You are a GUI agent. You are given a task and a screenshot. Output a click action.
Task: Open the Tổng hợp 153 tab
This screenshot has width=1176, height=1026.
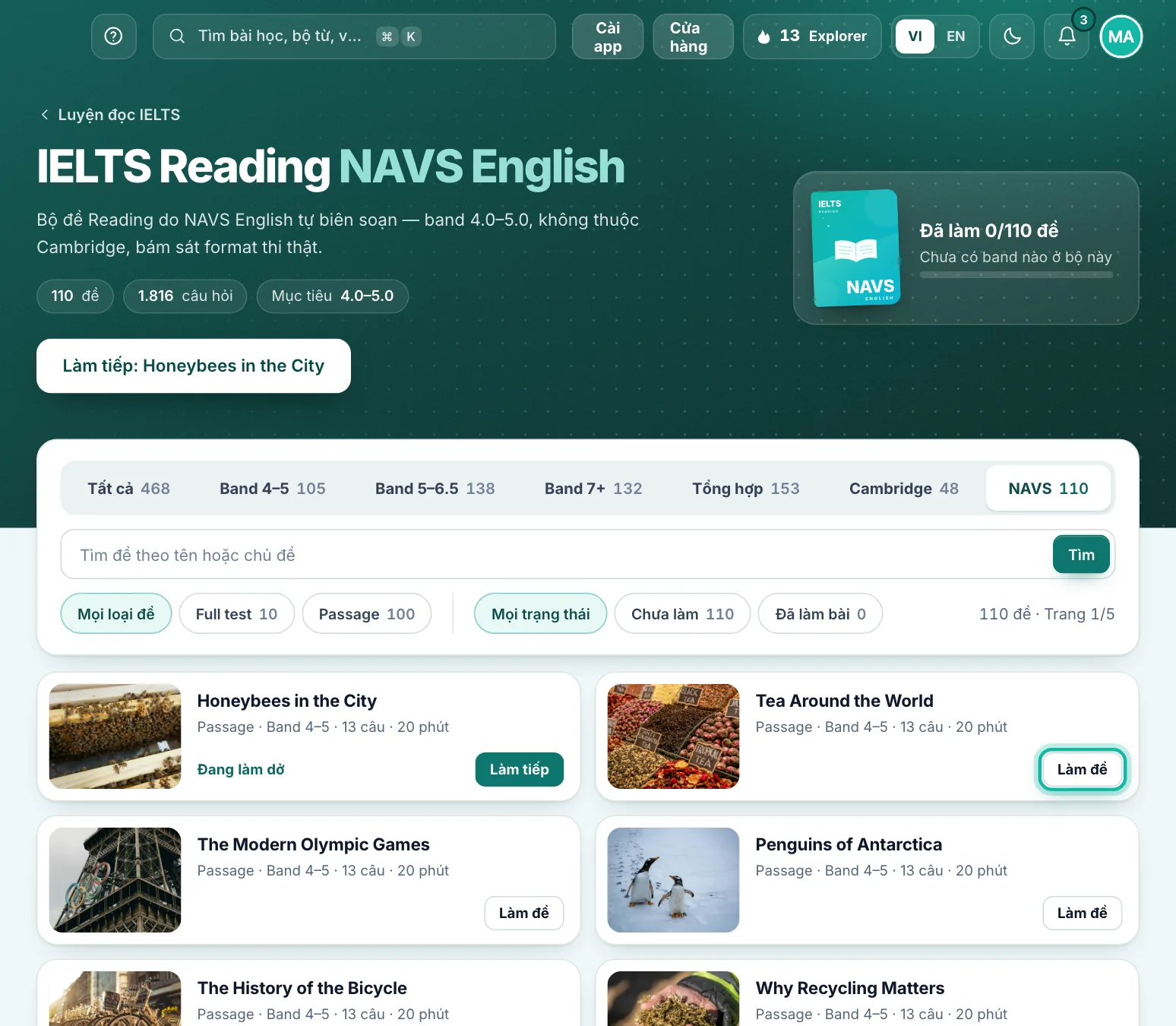[745, 488]
